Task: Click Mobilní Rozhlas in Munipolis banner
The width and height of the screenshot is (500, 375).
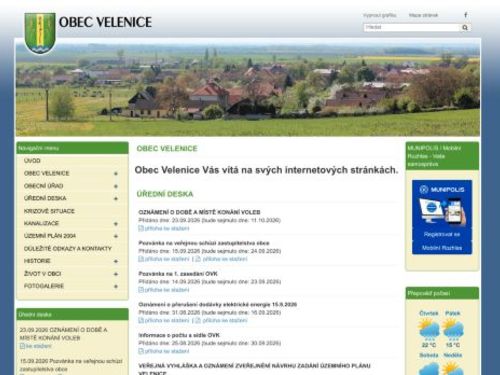Action: [x=442, y=248]
